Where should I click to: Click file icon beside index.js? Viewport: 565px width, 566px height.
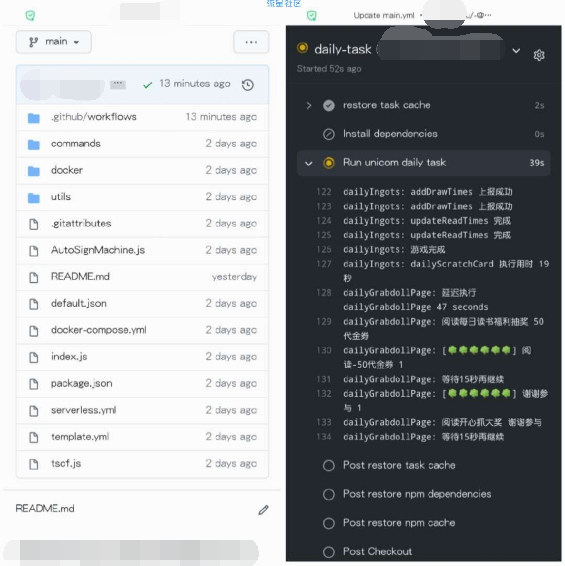[x=34, y=357]
